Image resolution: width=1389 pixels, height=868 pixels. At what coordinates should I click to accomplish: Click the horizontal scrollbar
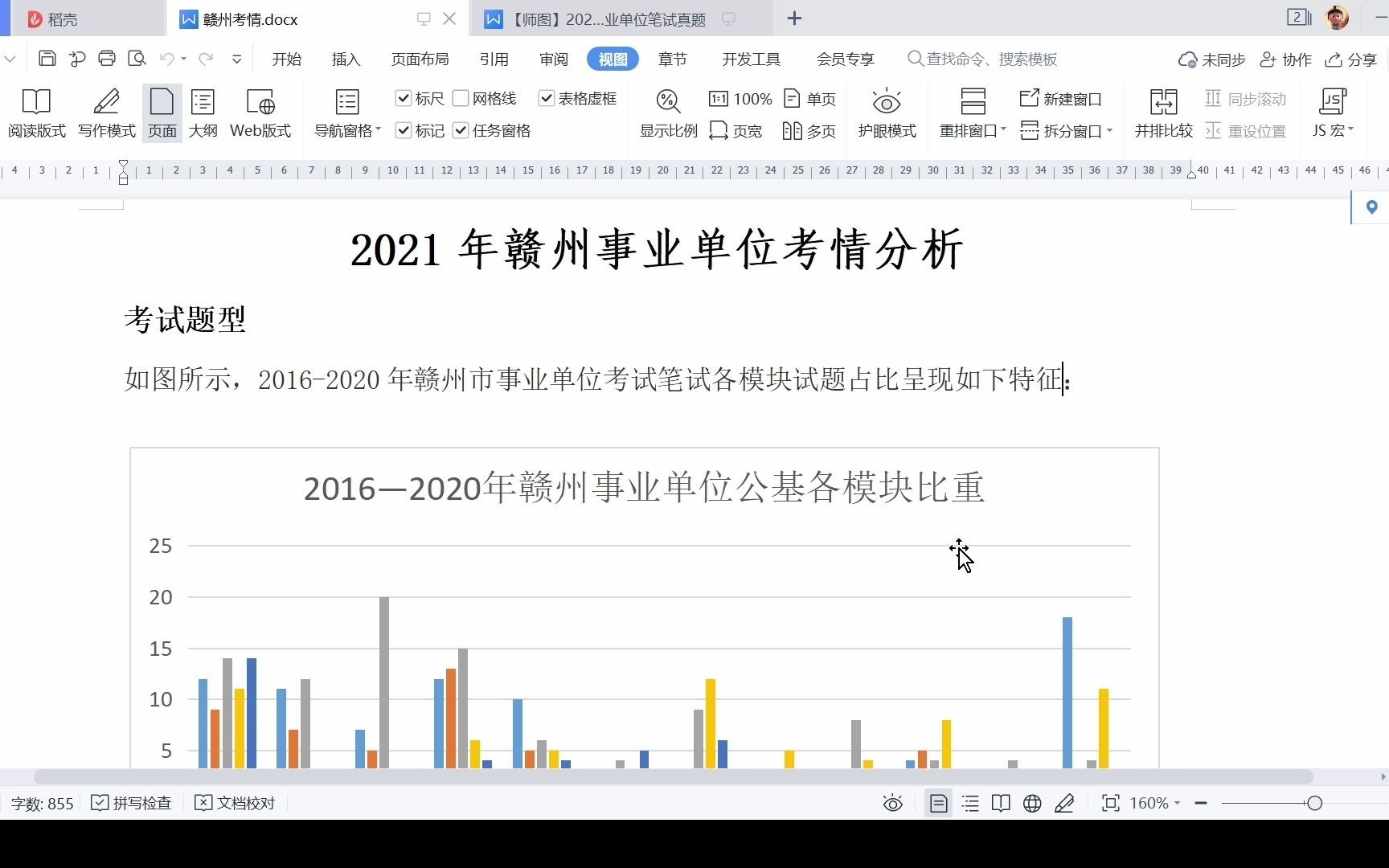click(673, 777)
